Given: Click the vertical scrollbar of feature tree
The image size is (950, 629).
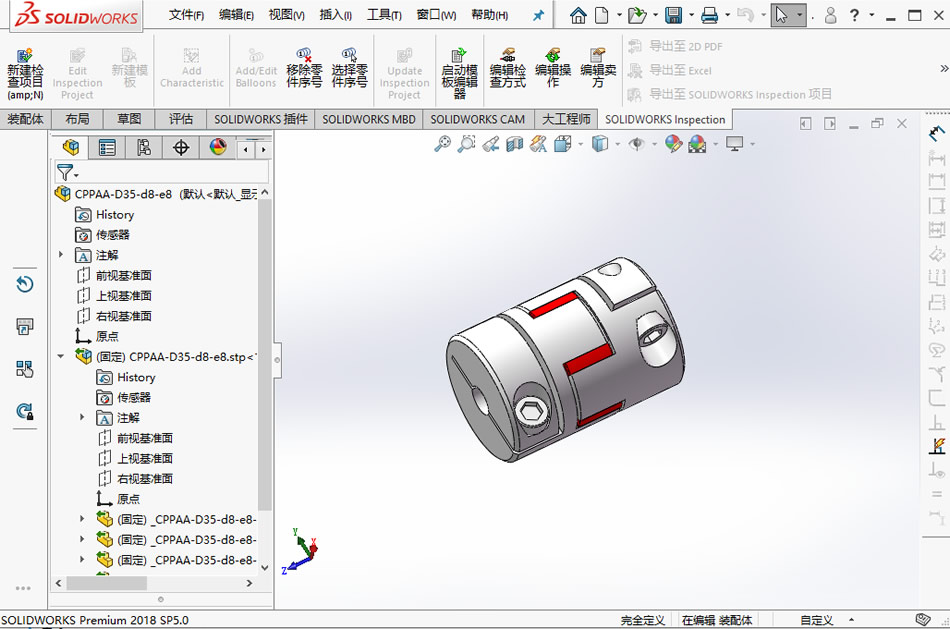Looking at the screenshot, I should click(264, 354).
